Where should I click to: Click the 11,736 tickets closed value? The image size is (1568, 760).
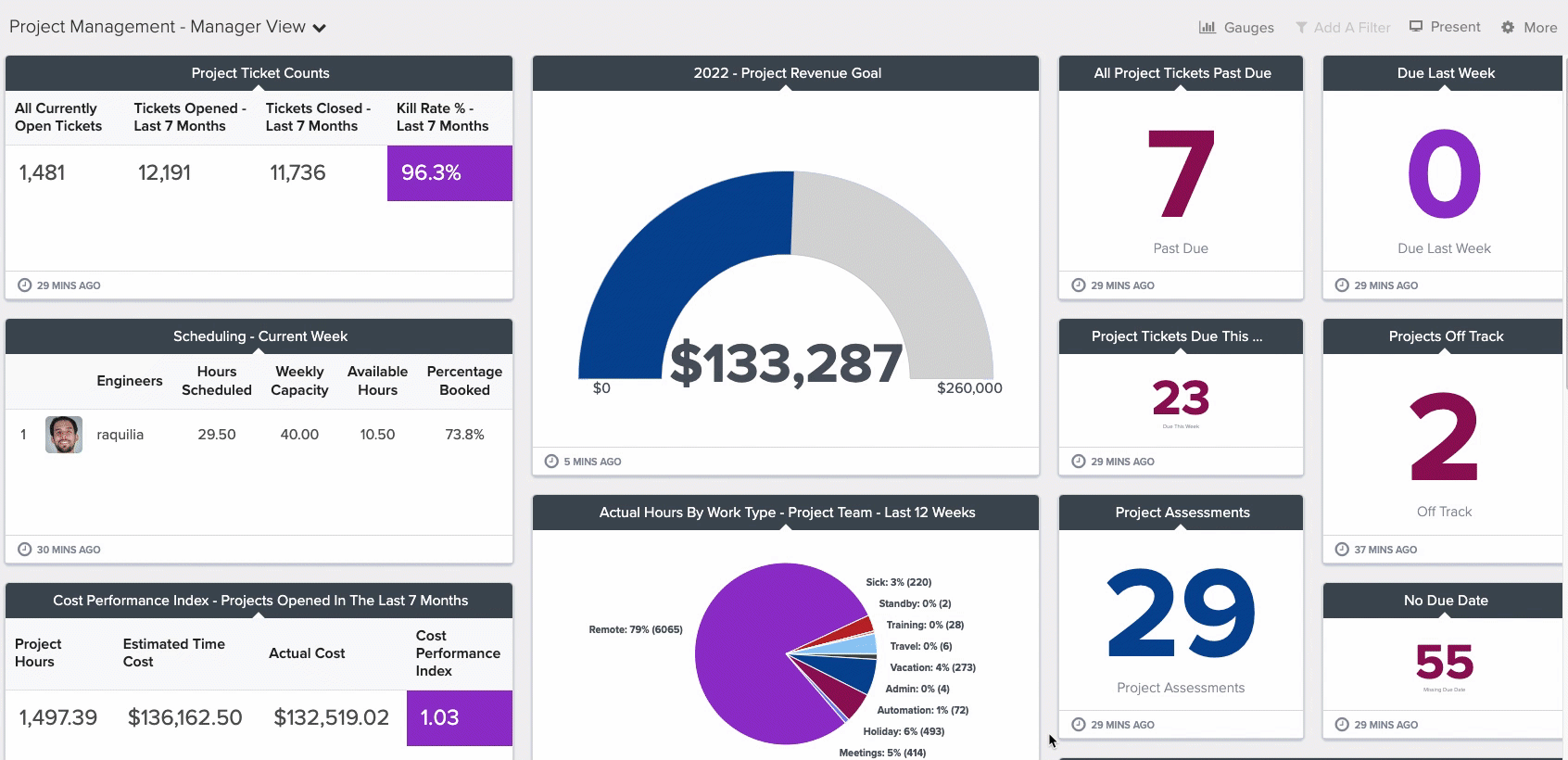297,173
